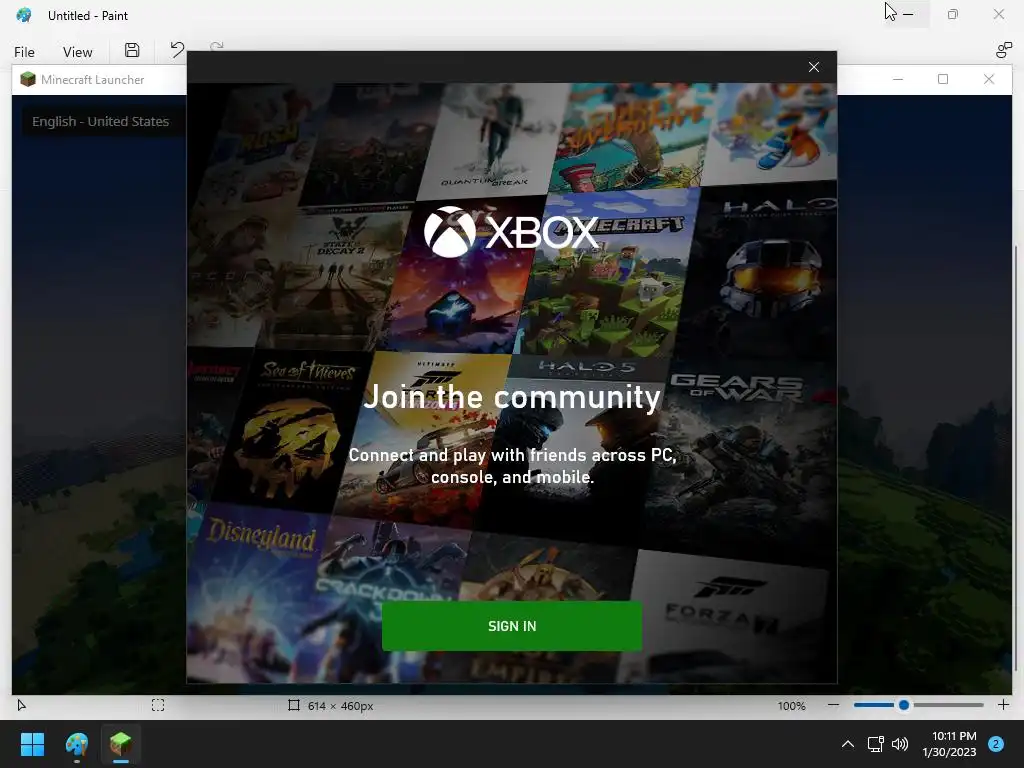Viewport: 1024px width, 768px height.
Task: Open the Windows Start menu
Action: pos(32,744)
